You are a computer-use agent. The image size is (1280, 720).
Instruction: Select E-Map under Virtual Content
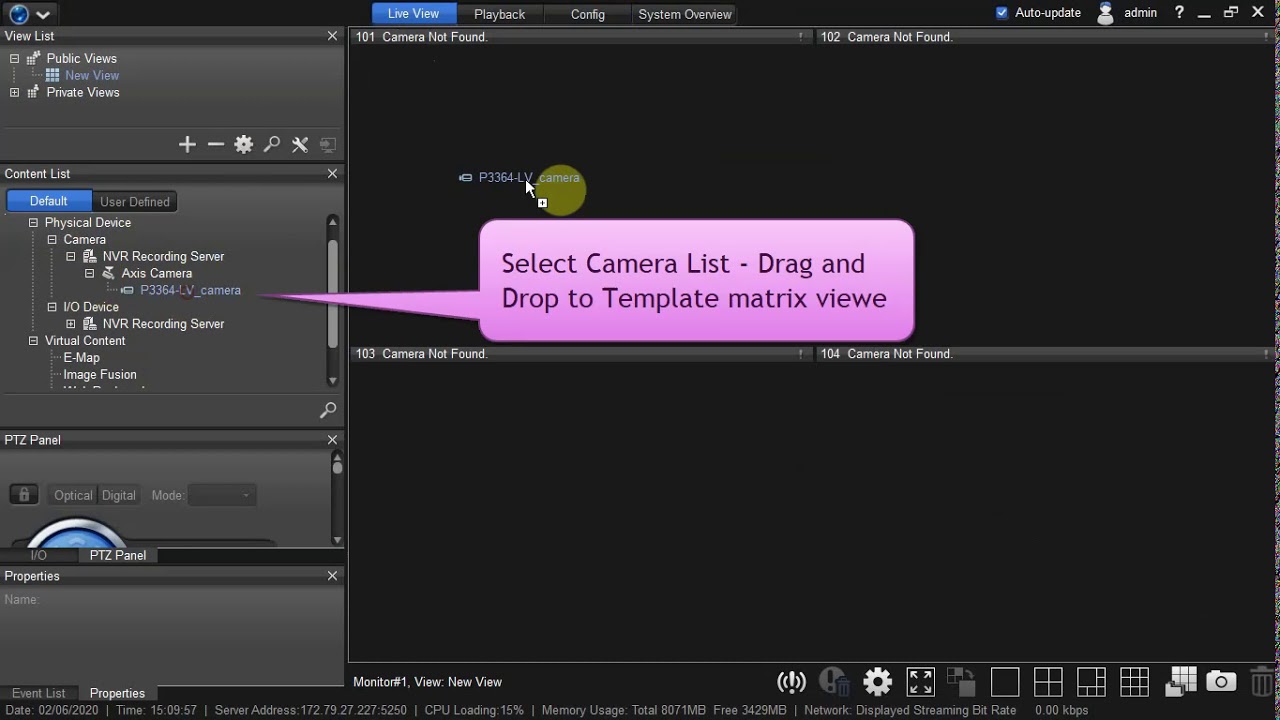(x=81, y=358)
